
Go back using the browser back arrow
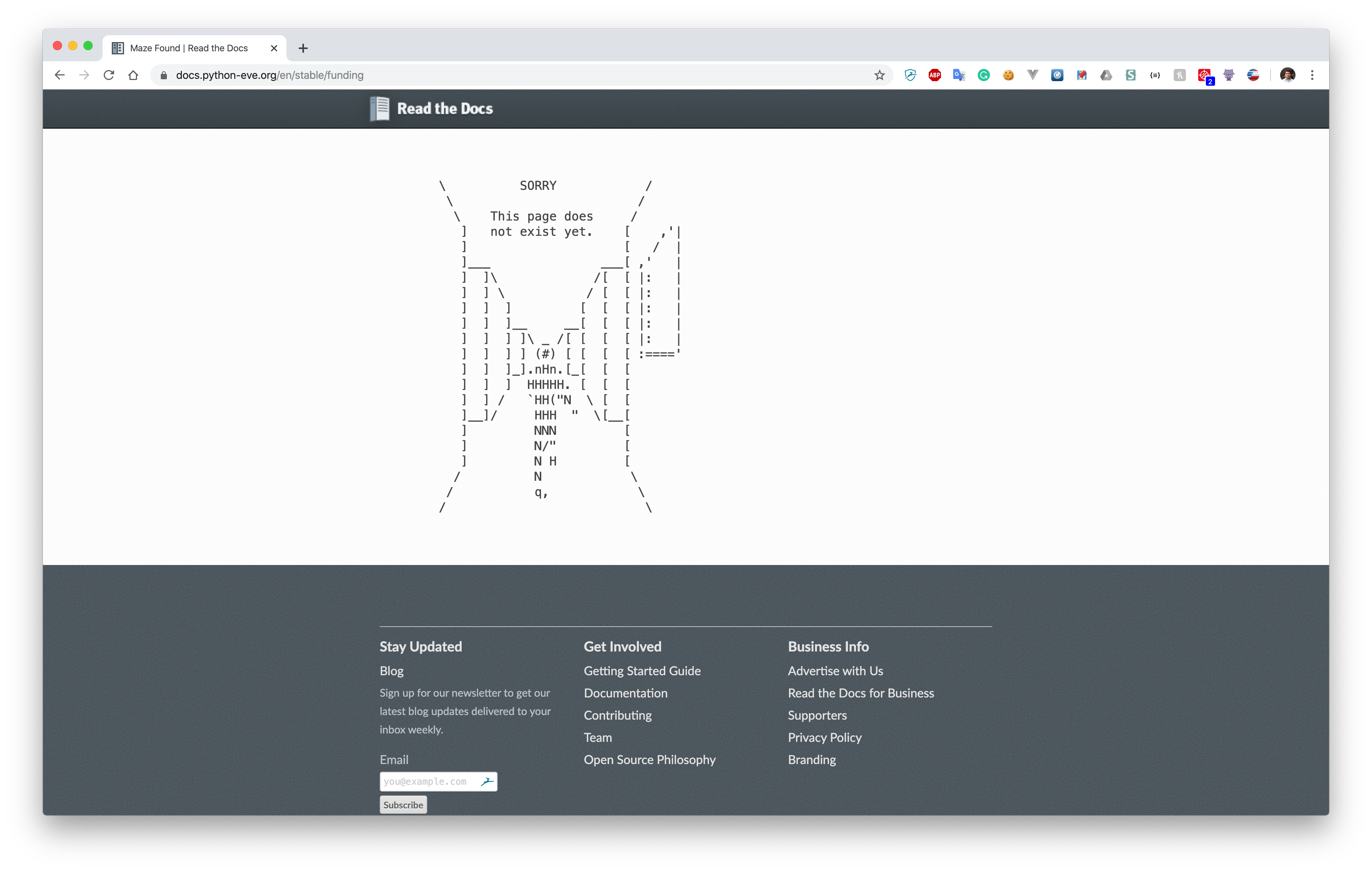tap(59, 75)
